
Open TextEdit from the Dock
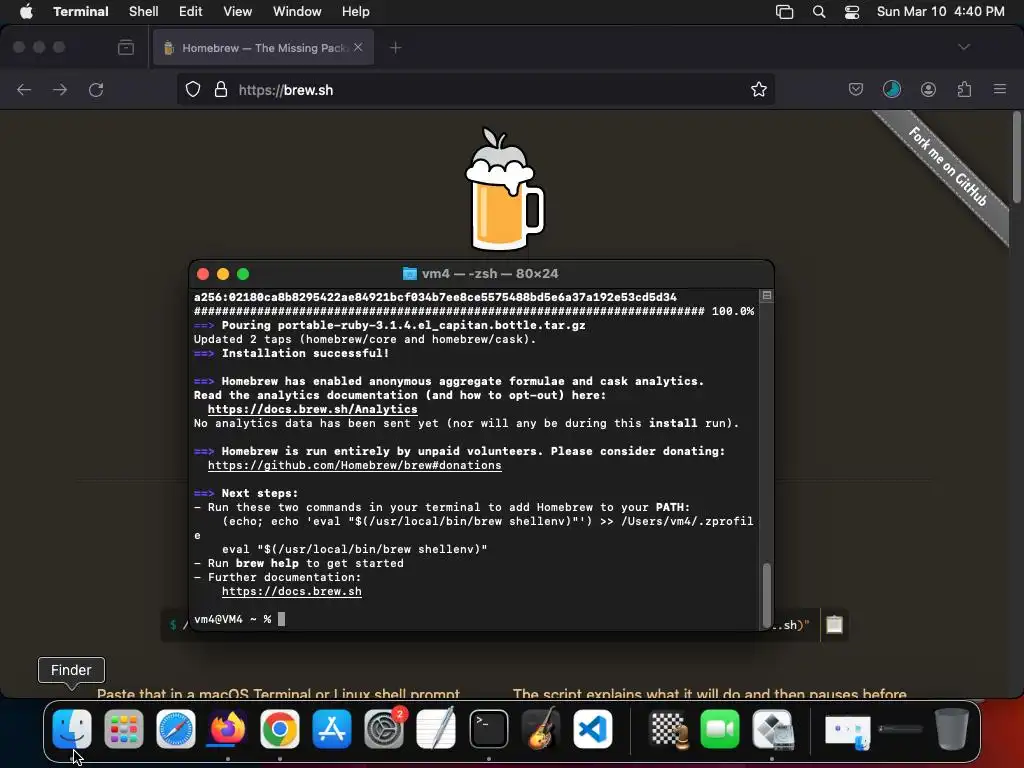point(436,729)
